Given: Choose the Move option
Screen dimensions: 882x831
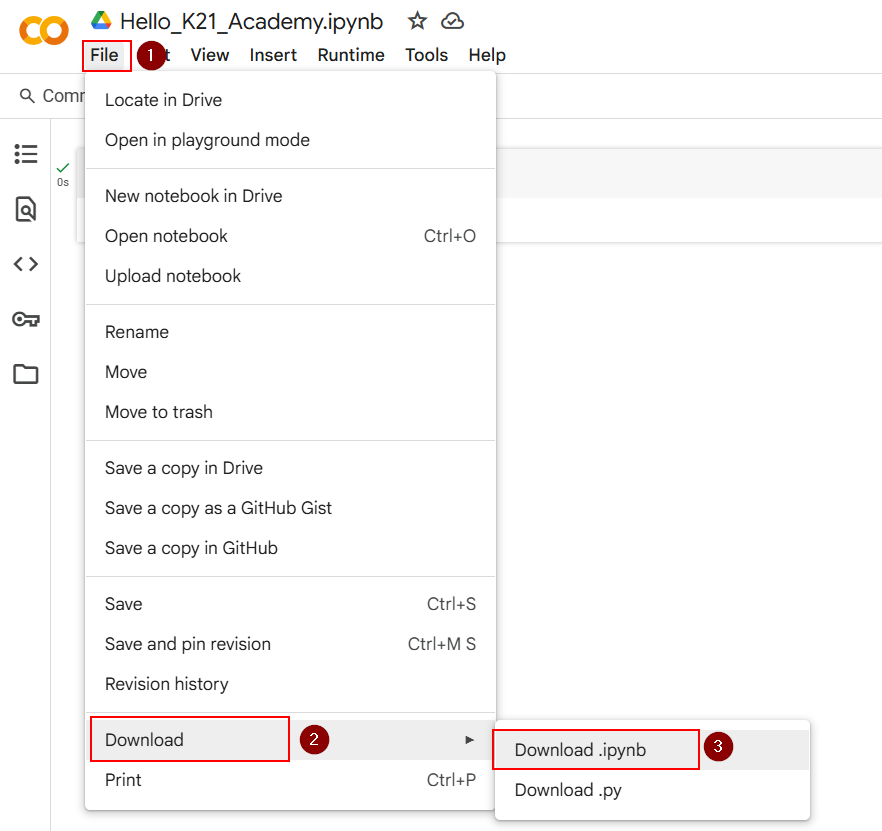Looking at the screenshot, I should 290,372.
